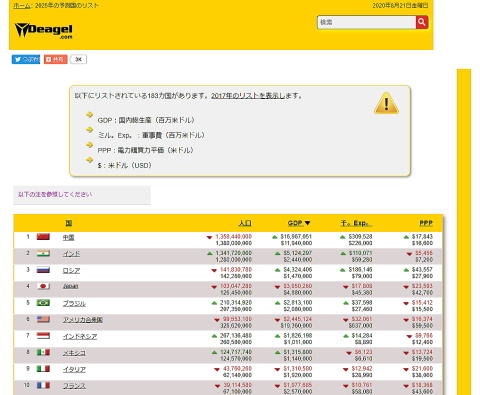Screen dimensions: 480x395
Task: Click the red search magnifier button
Action: coord(422,22)
